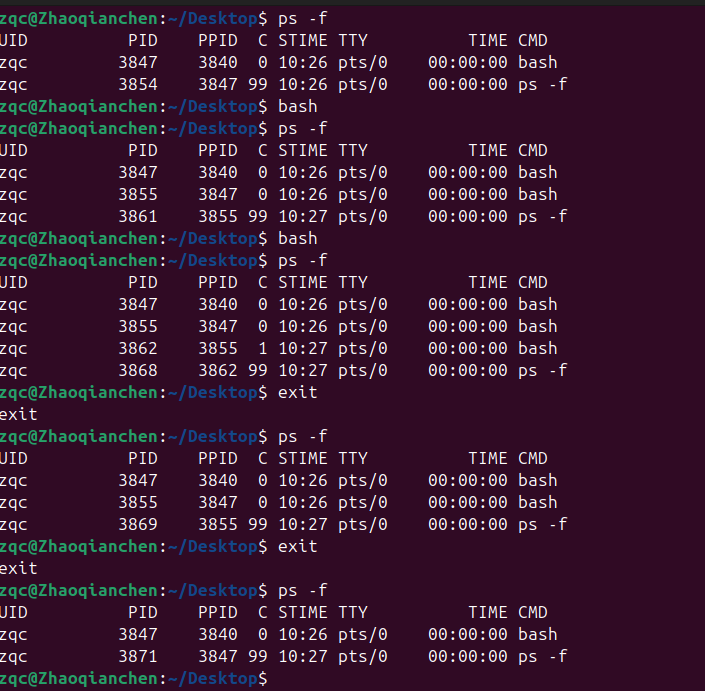Click the last echoed "exit" output line
705x691 pixels.
[19, 568]
